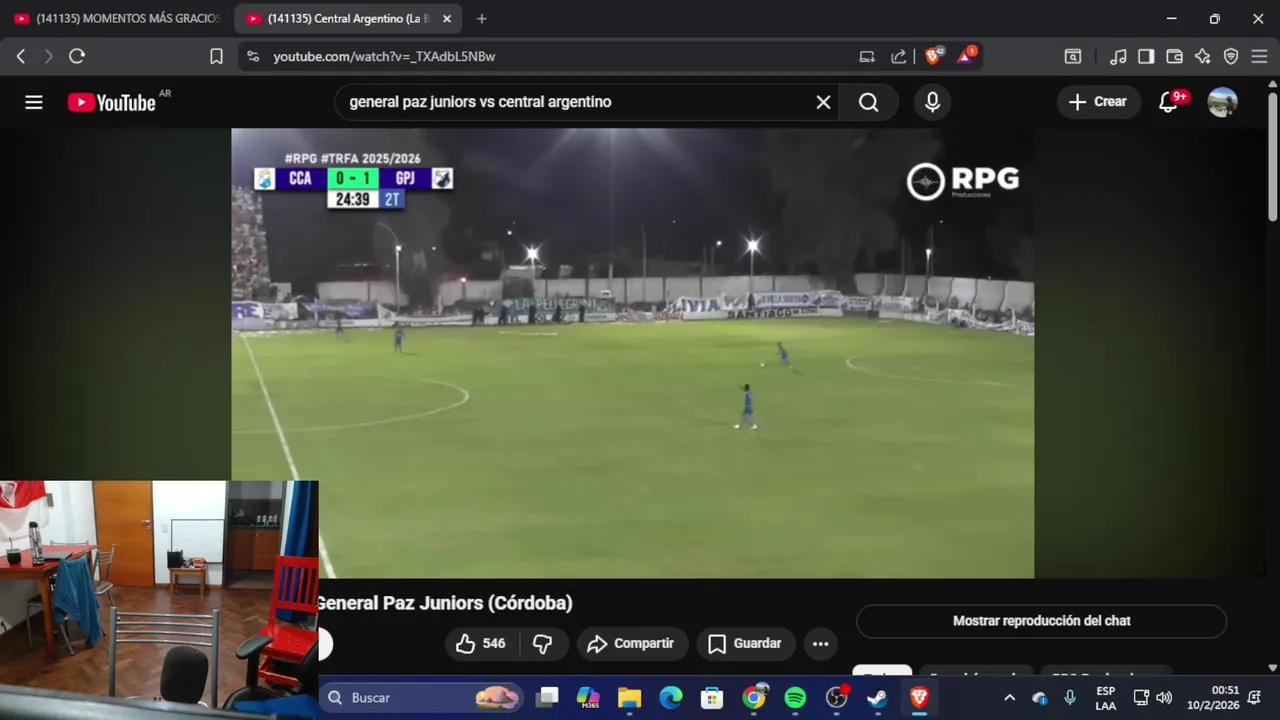Image resolution: width=1280 pixels, height=720 pixels.
Task: Open Microsoft Store from taskbar
Action: click(712, 697)
